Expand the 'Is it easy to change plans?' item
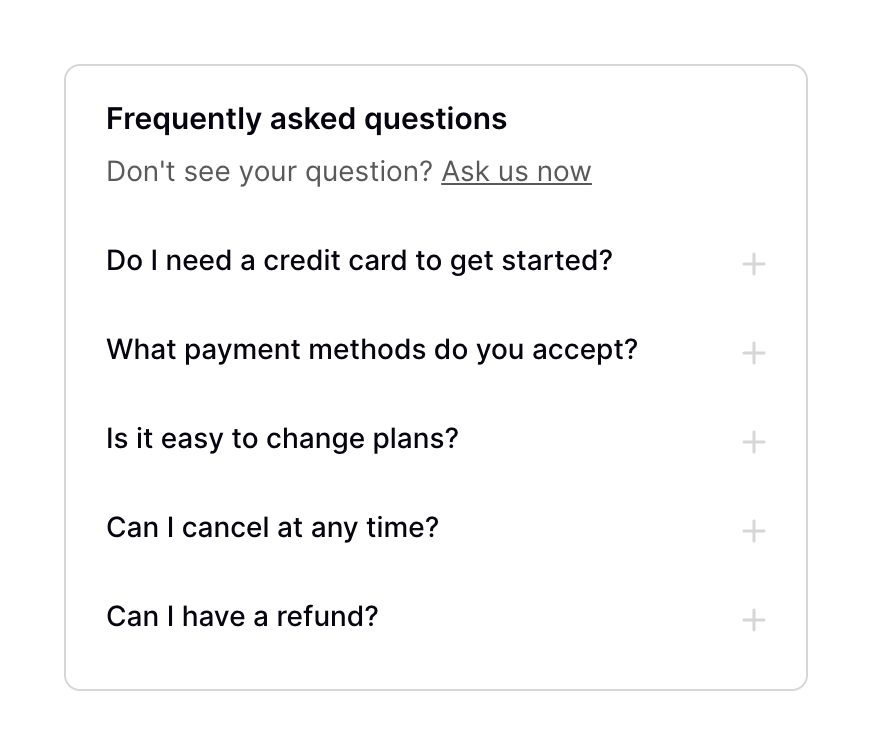872x755 pixels. 281,439
